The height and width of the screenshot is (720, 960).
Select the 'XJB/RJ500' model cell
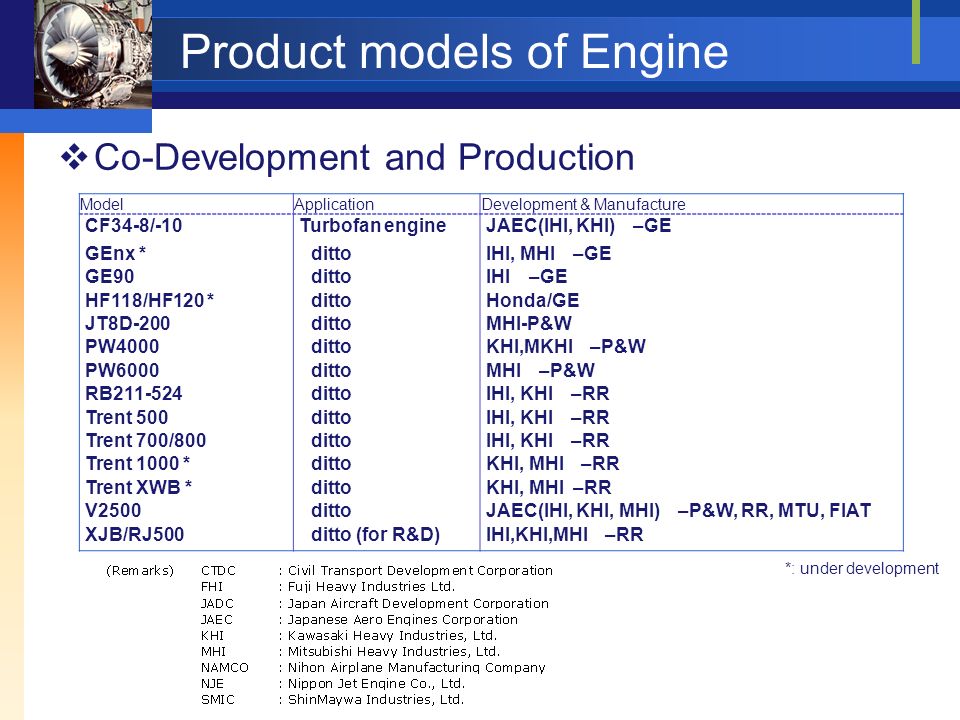click(x=134, y=534)
